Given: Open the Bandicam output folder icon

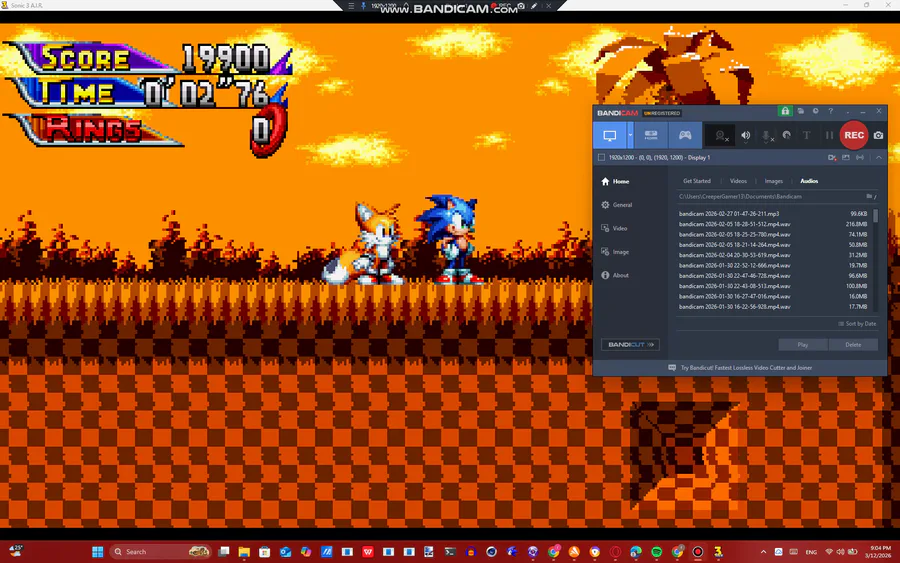Looking at the screenshot, I should pyautogui.click(x=801, y=111).
